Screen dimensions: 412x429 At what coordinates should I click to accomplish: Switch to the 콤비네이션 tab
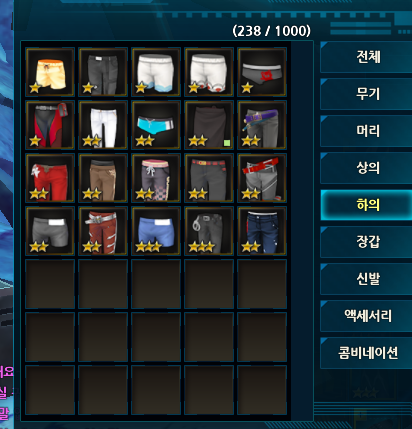pyautogui.click(x=366, y=353)
